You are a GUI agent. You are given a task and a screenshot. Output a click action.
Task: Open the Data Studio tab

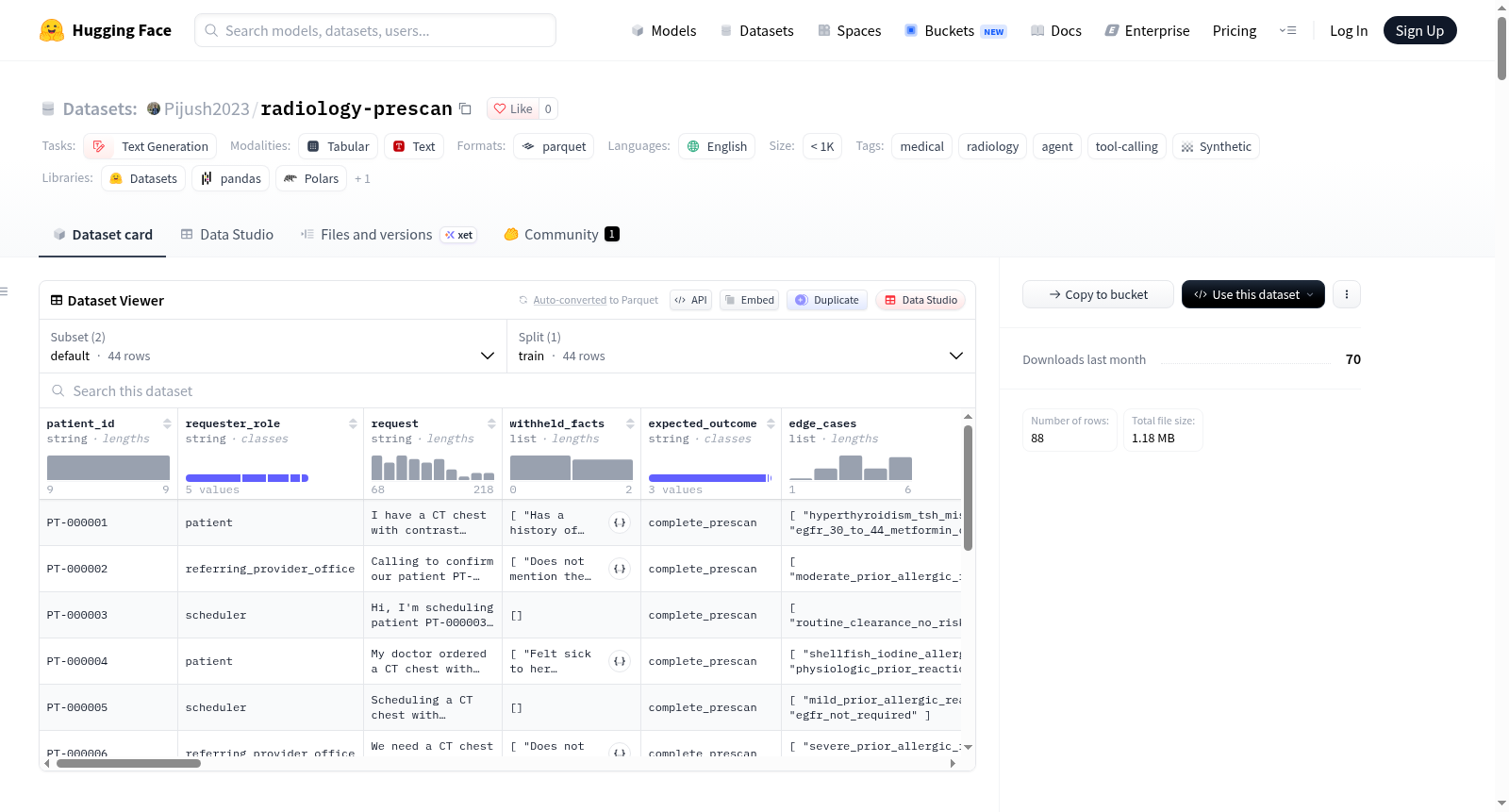[x=227, y=235]
